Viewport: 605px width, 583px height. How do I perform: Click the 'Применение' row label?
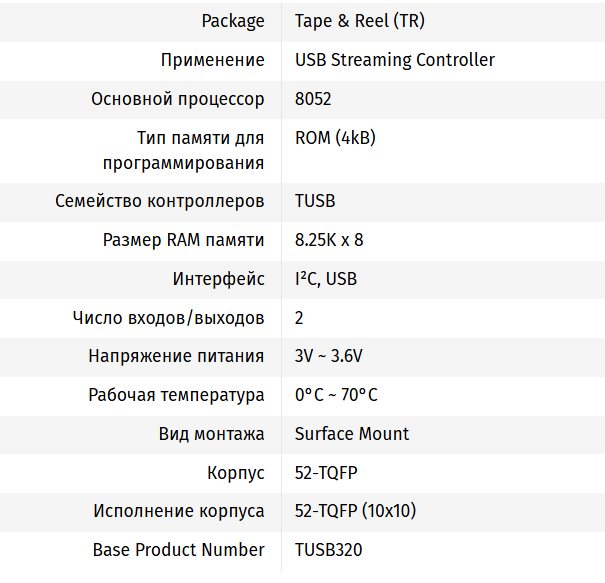tap(213, 60)
